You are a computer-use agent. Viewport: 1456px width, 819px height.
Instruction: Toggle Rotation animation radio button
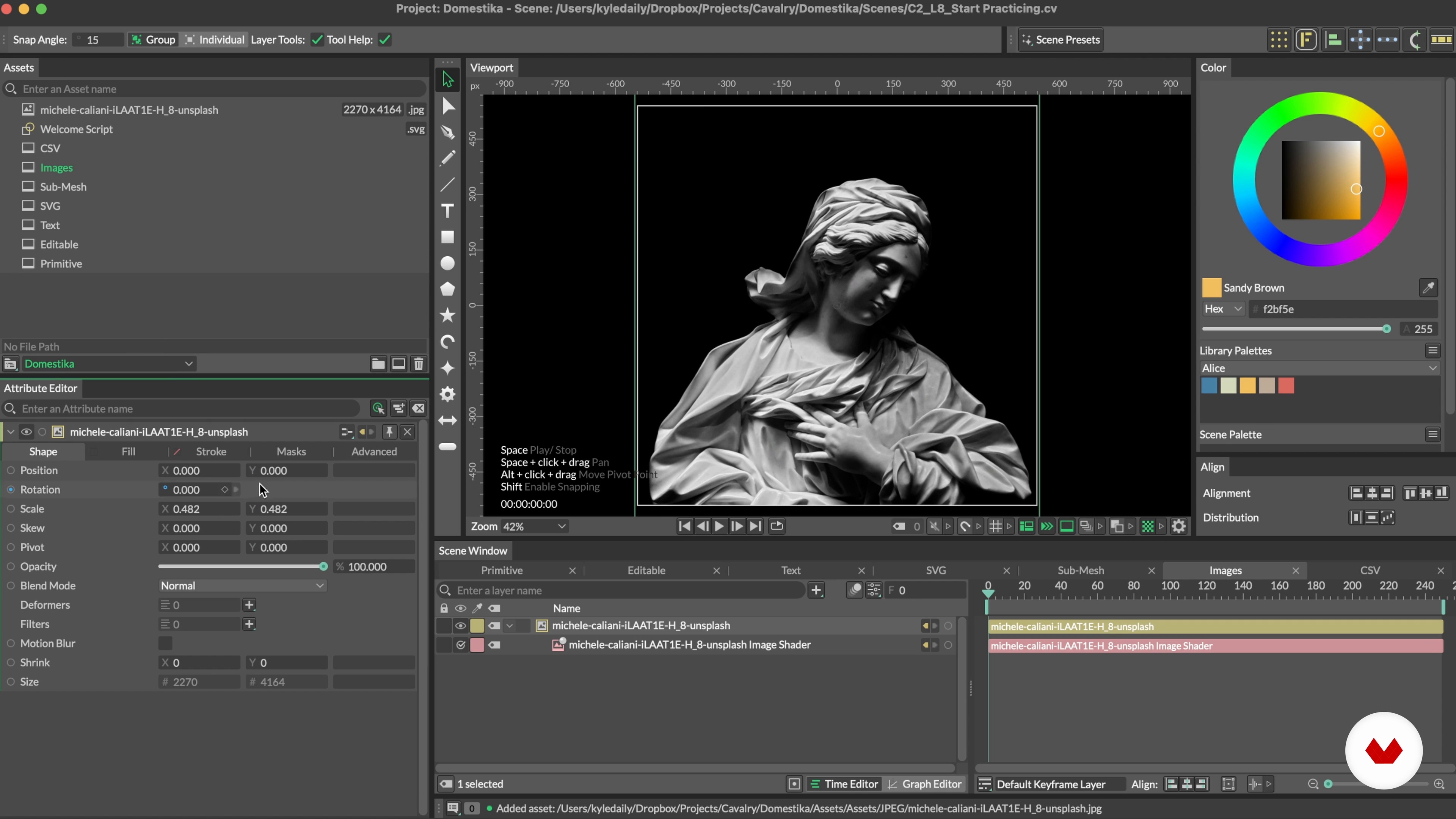coord(11,490)
